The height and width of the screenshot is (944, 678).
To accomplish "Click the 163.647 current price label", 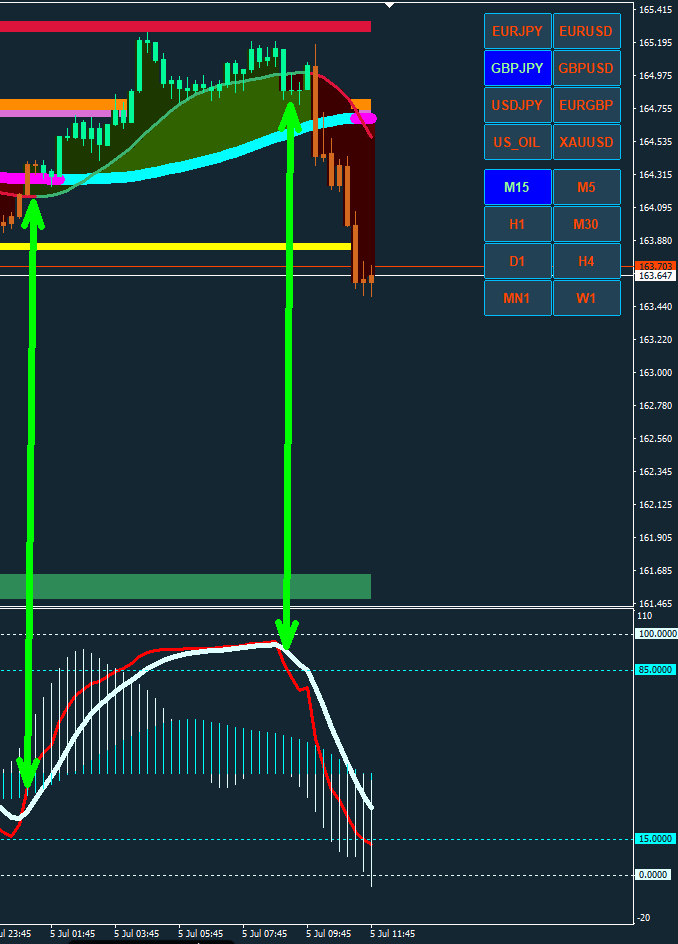I will pos(656,276).
